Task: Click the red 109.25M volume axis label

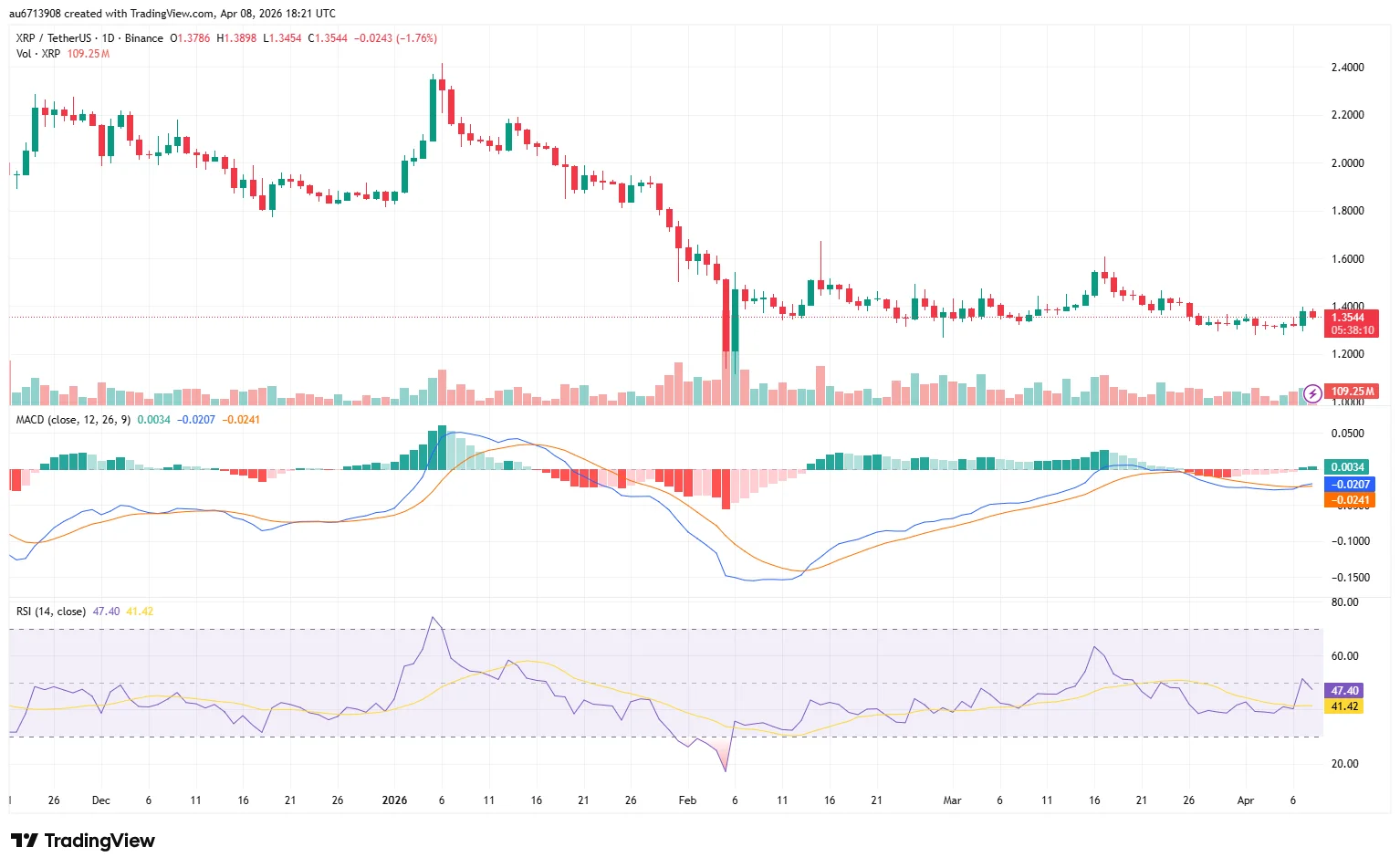Action: coord(1352,392)
